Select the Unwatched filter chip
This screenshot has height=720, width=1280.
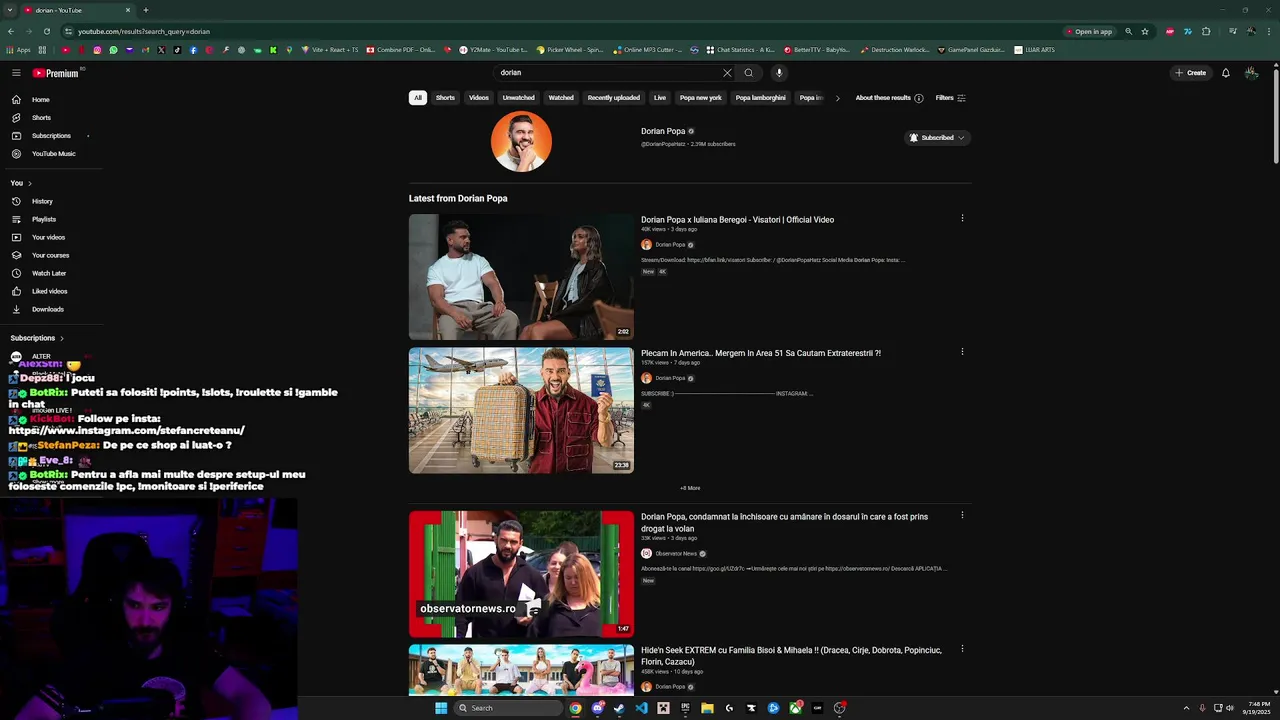(x=518, y=98)
